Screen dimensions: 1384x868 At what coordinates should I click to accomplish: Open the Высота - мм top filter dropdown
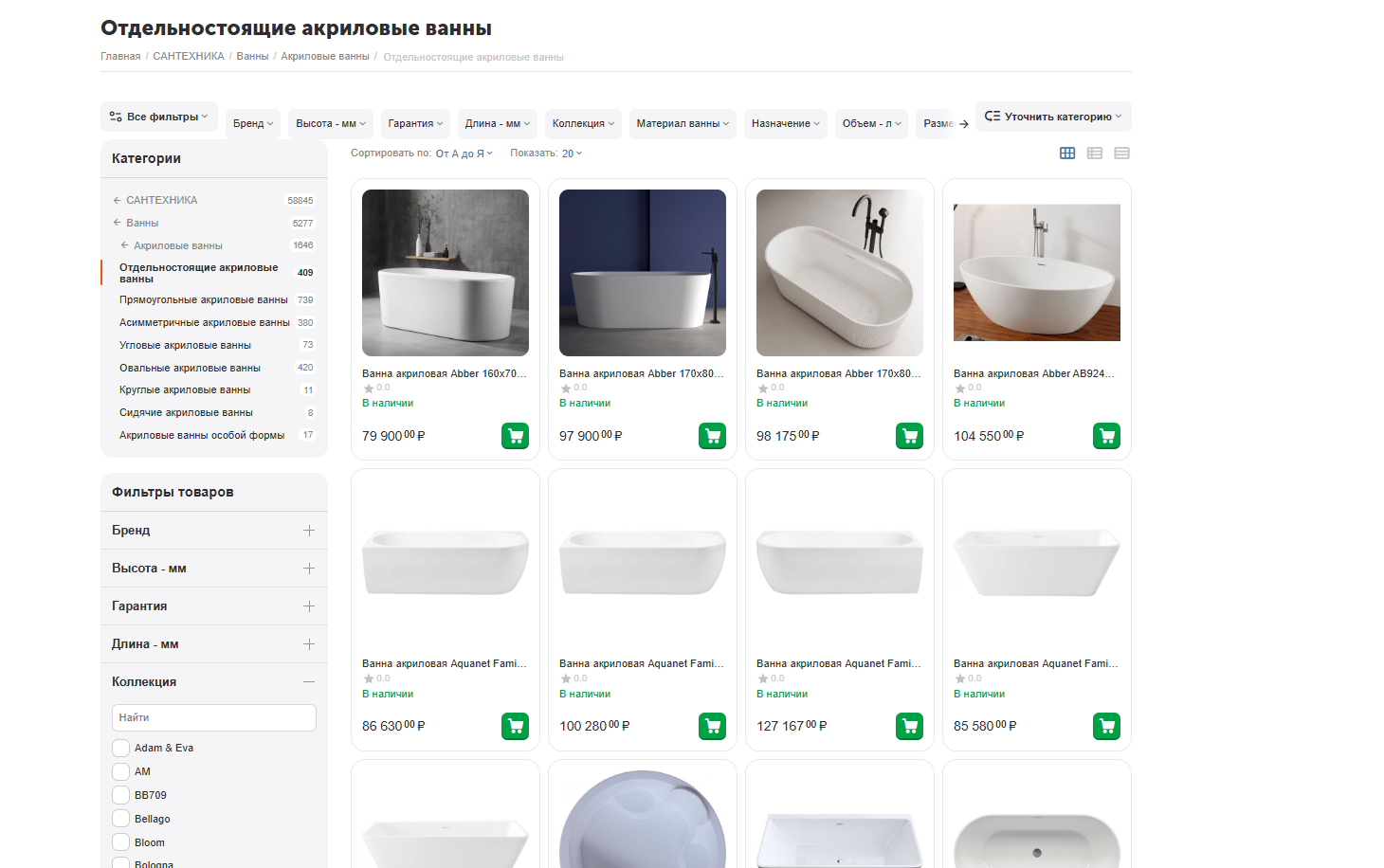point(331,123)
